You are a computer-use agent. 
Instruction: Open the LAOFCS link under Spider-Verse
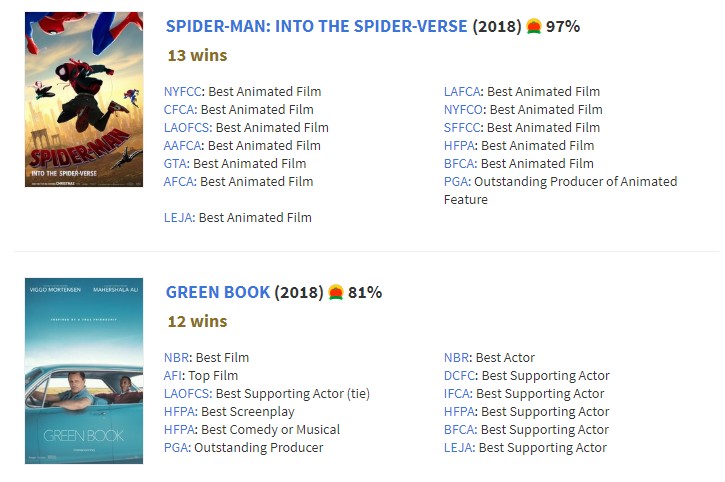coord(187,128)
